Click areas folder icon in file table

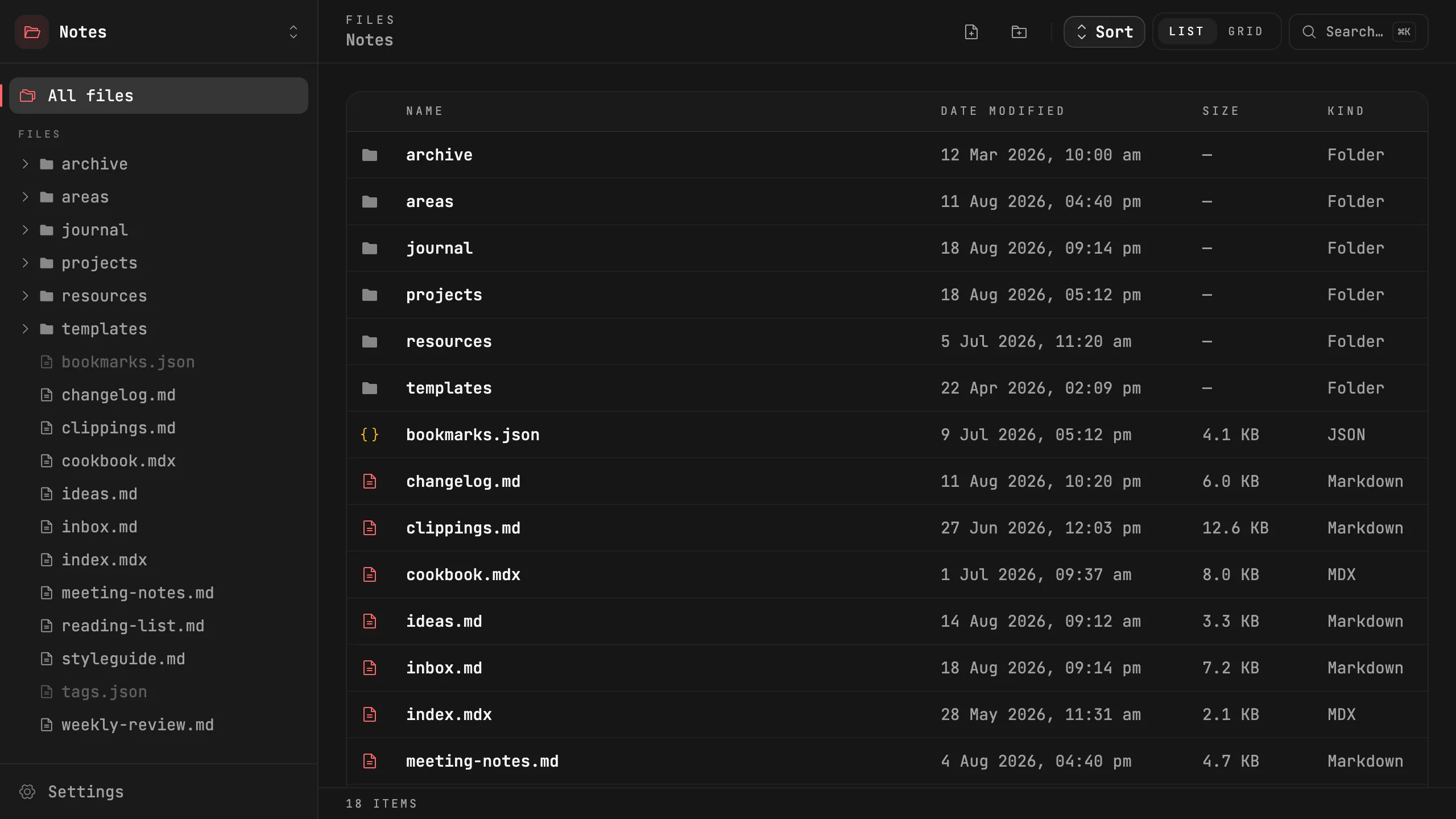click(x=370, y=201)
